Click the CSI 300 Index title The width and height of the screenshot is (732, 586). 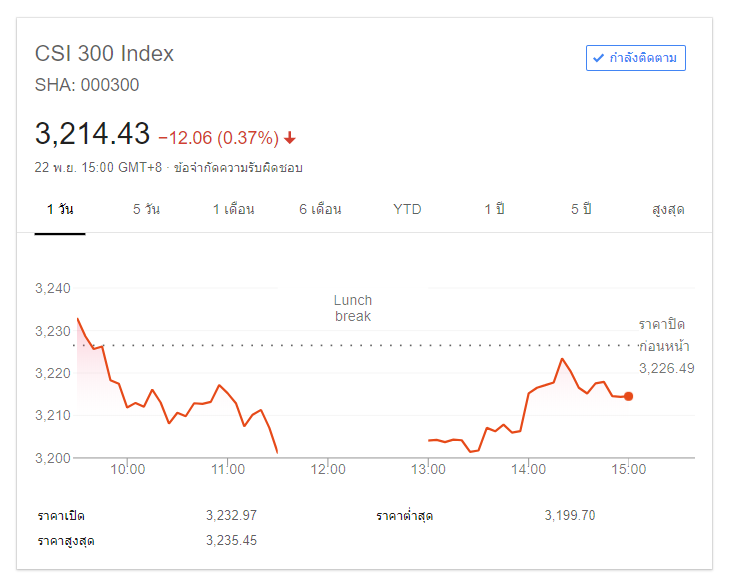104,54
